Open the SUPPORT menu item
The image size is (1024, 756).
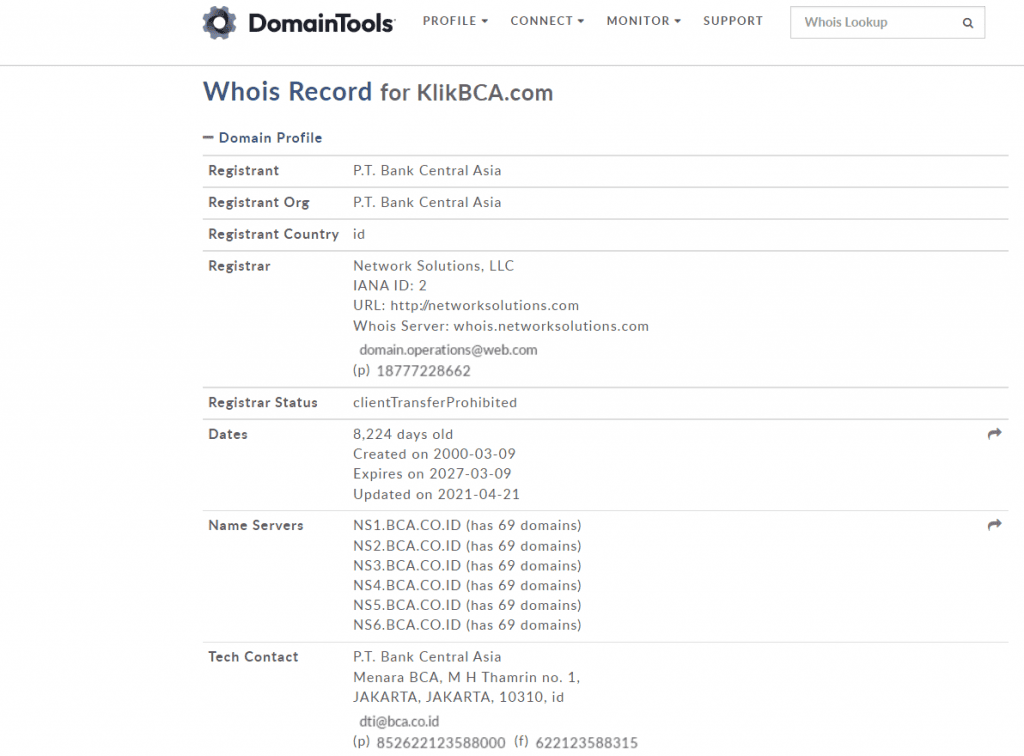pos(733,20)
